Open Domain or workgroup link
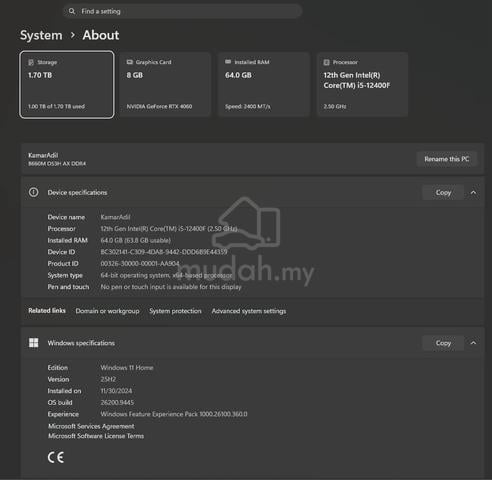Image resolution: width=492 pixels, height=480 pixels. [x=107, y=311]
